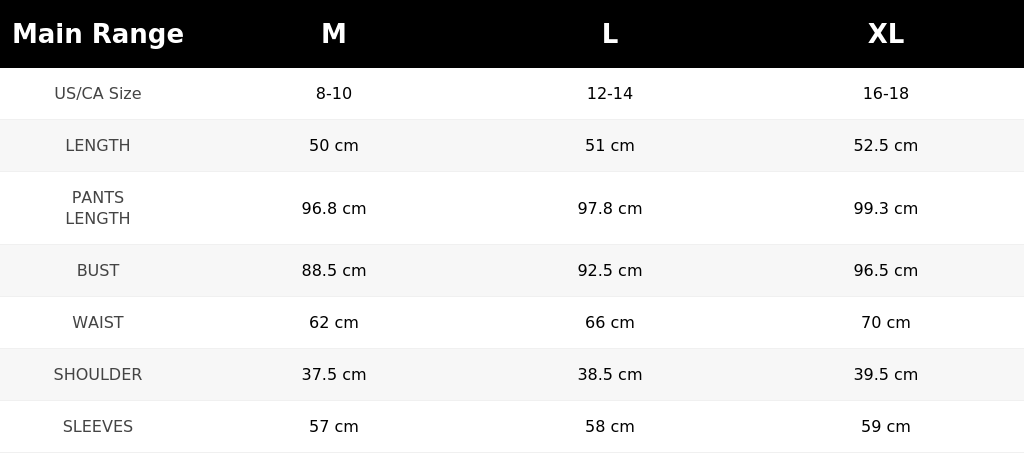Click the SLEEVES row label
Viewport: 1024px width, 453px height.
(98, 426)
